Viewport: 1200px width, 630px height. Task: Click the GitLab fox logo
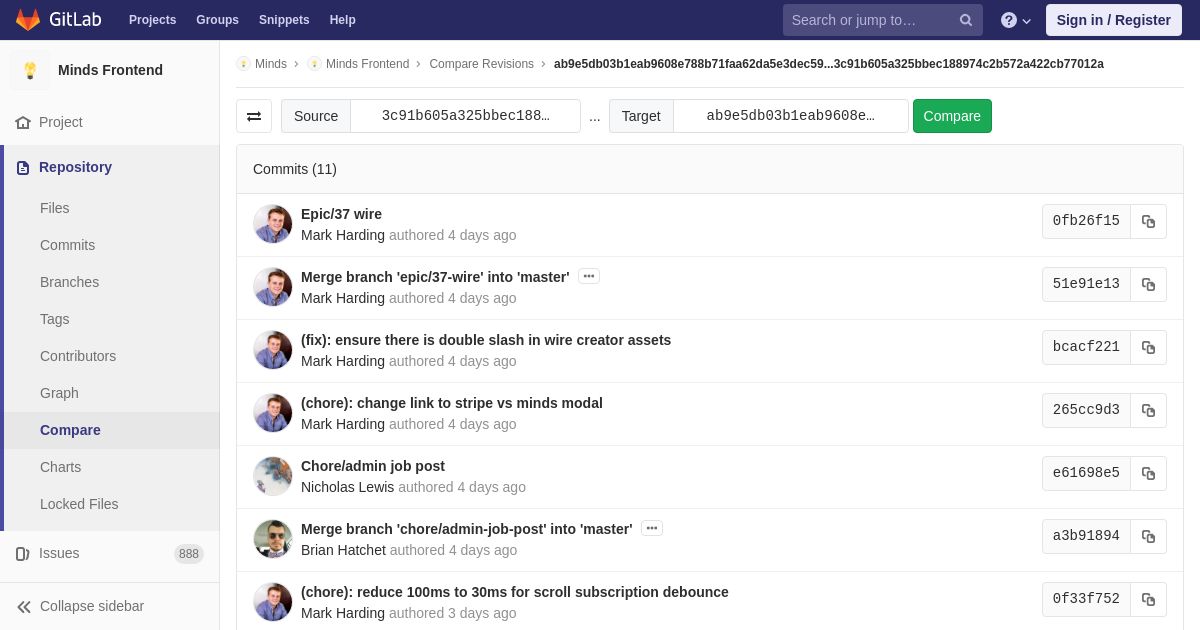point(28,20)
